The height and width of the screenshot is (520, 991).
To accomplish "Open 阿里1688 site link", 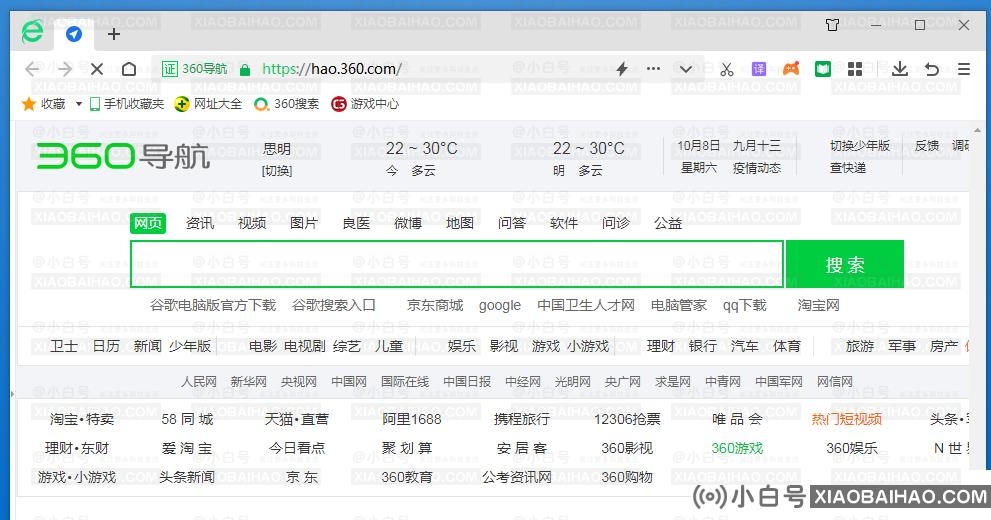I will (x=411, y=419).
